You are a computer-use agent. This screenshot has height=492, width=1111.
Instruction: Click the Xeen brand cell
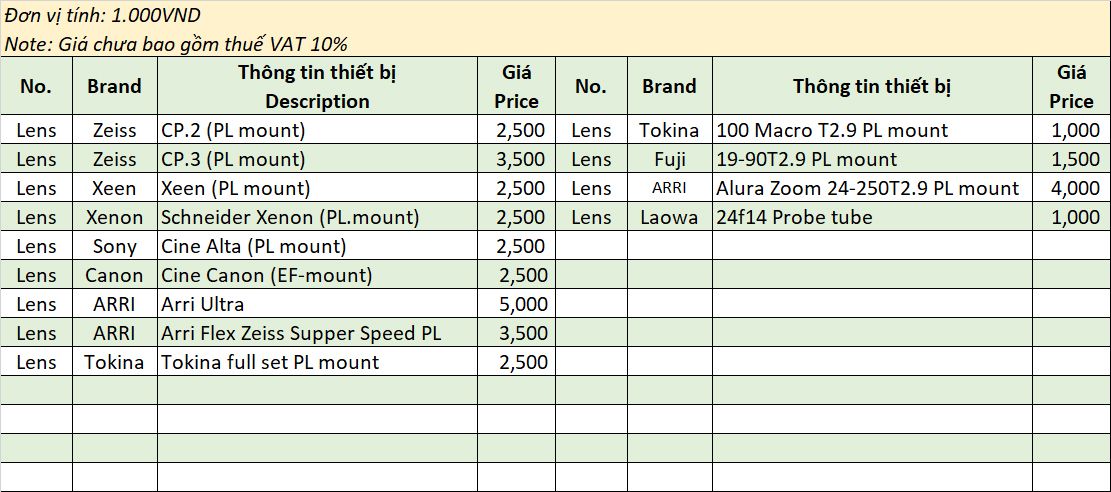click(115, 188)
